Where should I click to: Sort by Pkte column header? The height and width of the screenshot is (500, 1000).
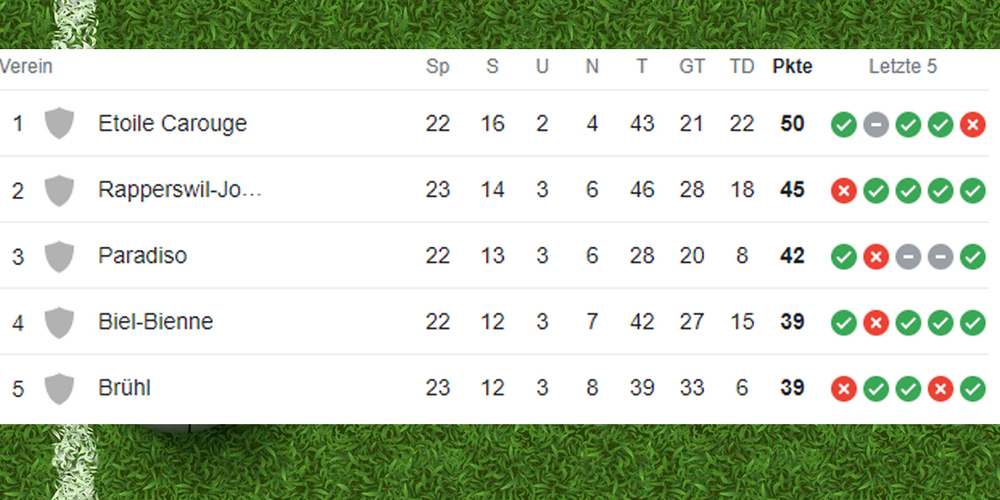(x=792, y=66)
